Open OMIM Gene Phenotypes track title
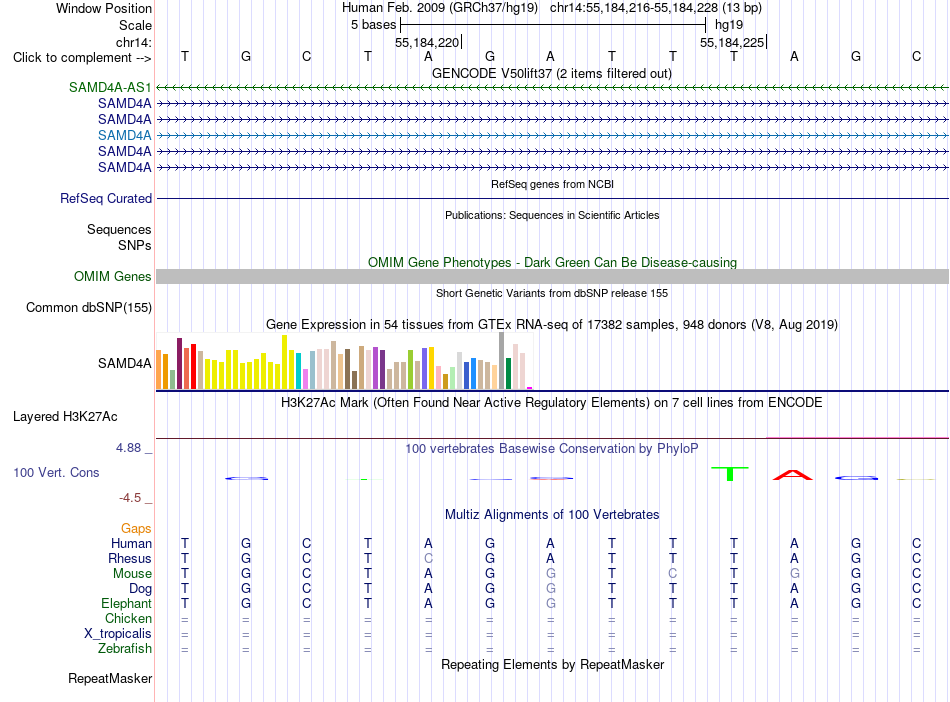 point(552,262)
